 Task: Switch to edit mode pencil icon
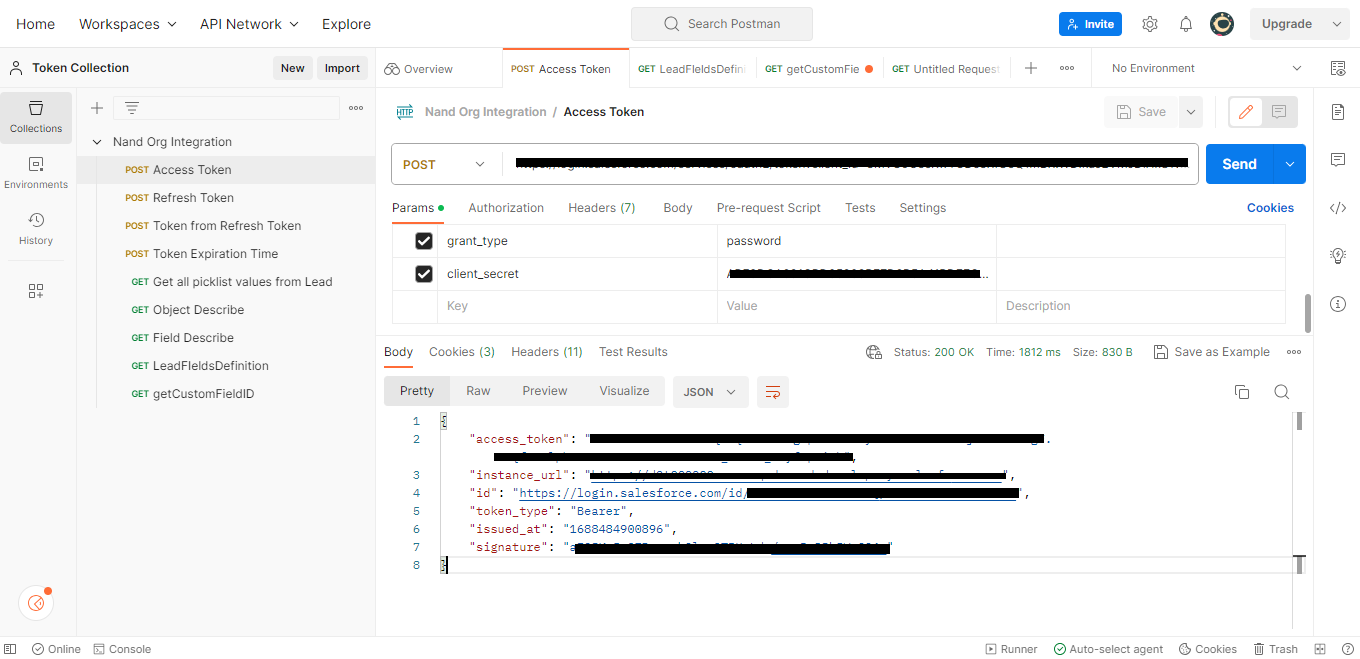(1246, 112)
